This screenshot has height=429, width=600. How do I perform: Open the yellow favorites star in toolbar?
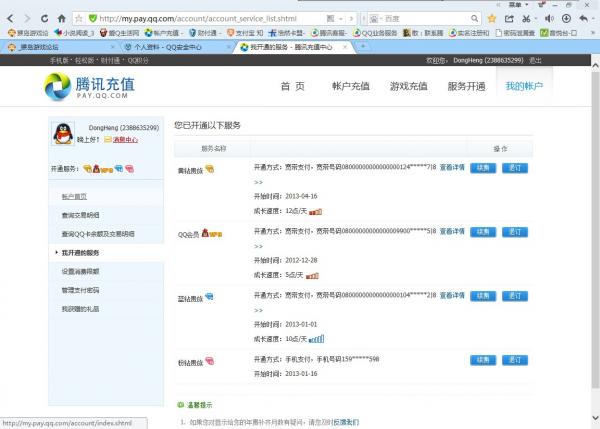pyautogui.click(x=492, y=18)
